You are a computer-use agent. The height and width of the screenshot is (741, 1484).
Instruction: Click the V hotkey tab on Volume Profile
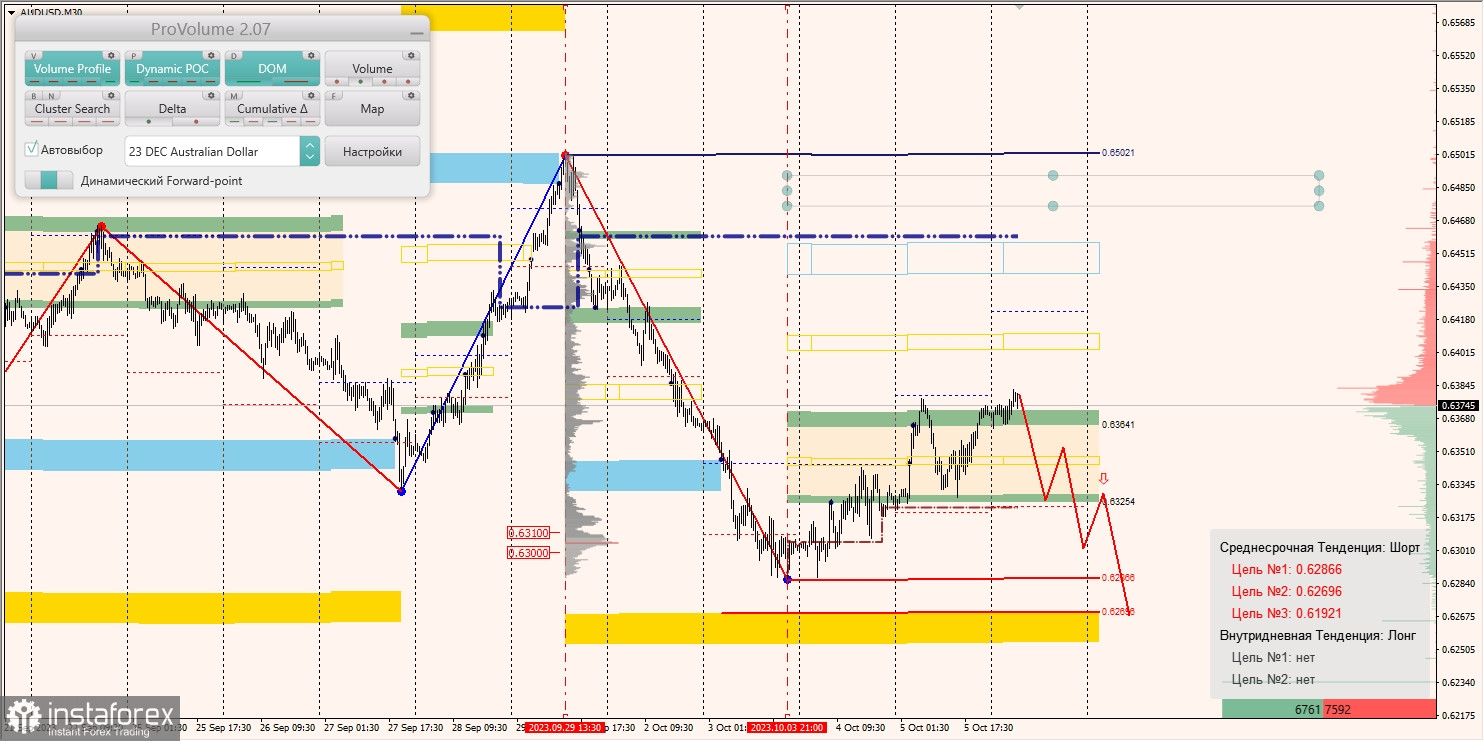(x=34, y=56)
